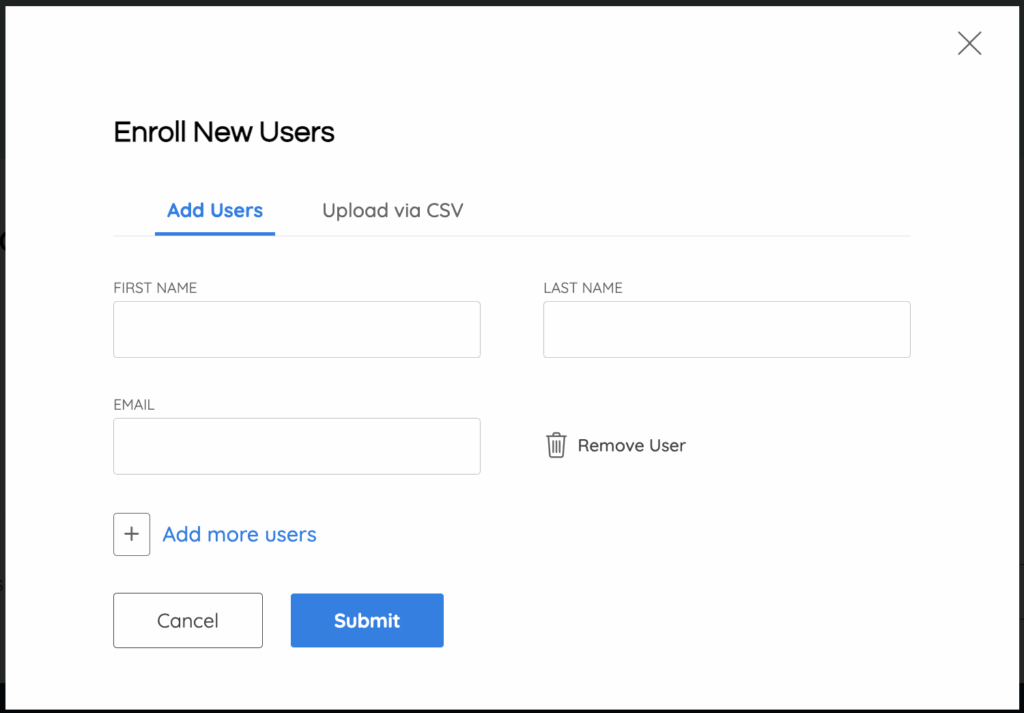Click the EMAIL field label

tap(134, 405)
